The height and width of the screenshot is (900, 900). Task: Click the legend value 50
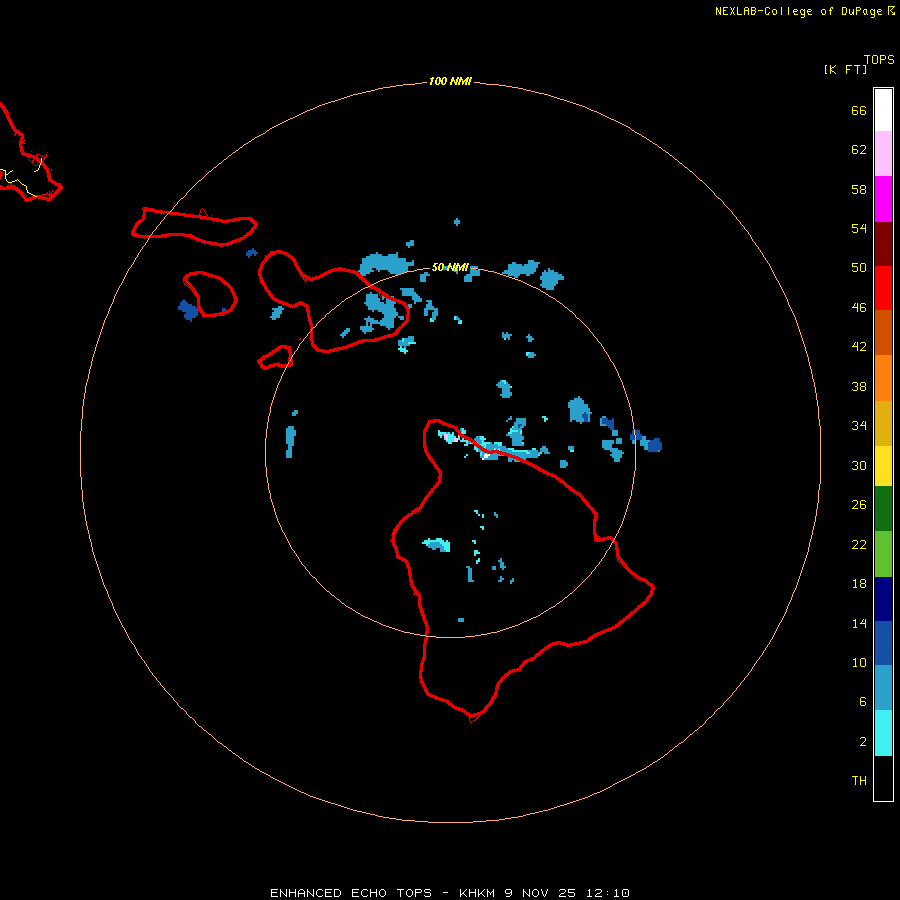859,268
